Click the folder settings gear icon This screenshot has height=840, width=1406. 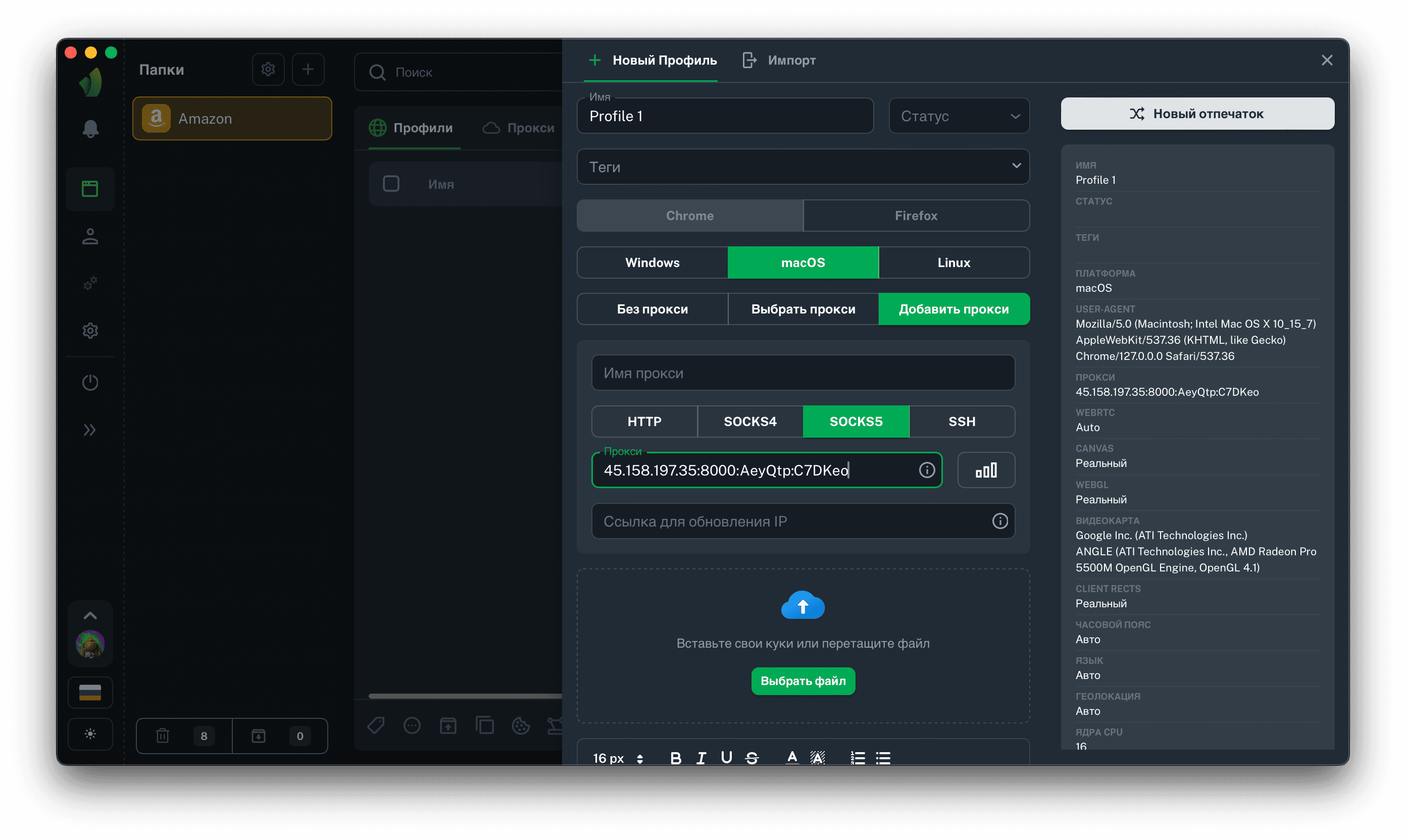(268, 69)
